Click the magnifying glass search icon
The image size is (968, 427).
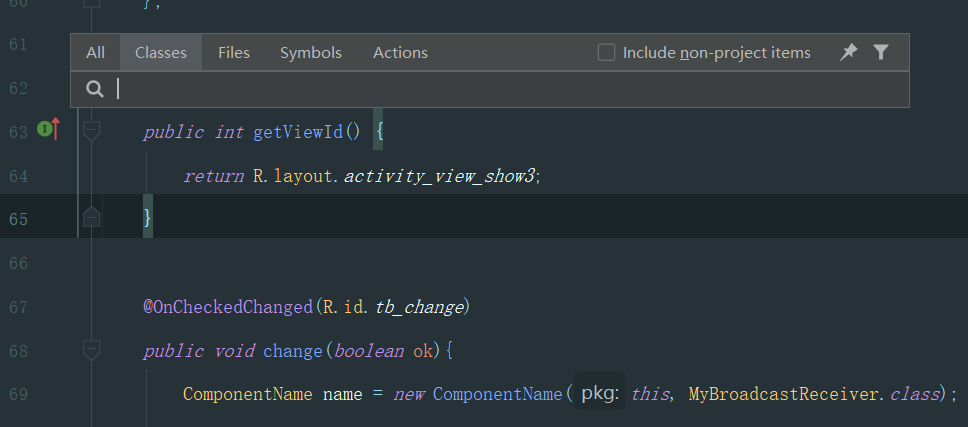95,89
